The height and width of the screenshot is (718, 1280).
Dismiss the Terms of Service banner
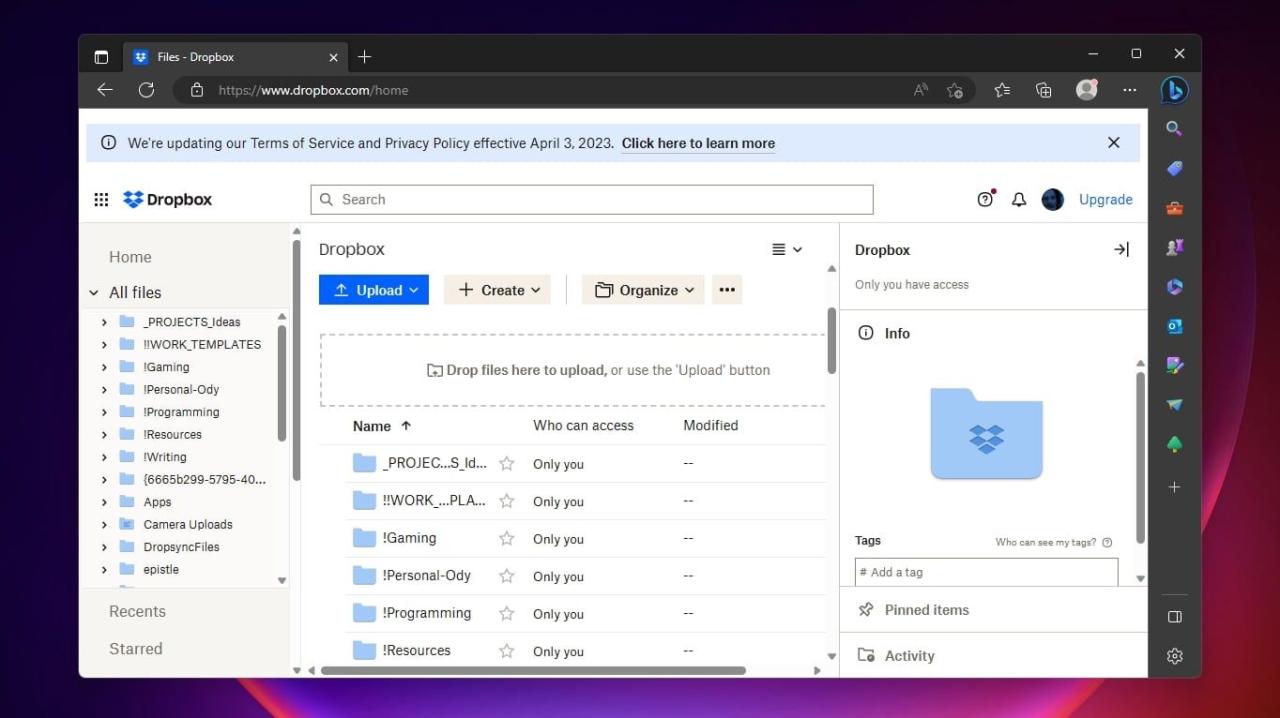[x=1114, y=143]
